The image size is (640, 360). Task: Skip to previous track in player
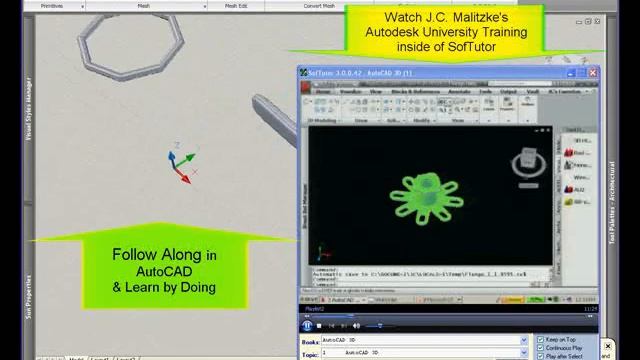(331, 326)
